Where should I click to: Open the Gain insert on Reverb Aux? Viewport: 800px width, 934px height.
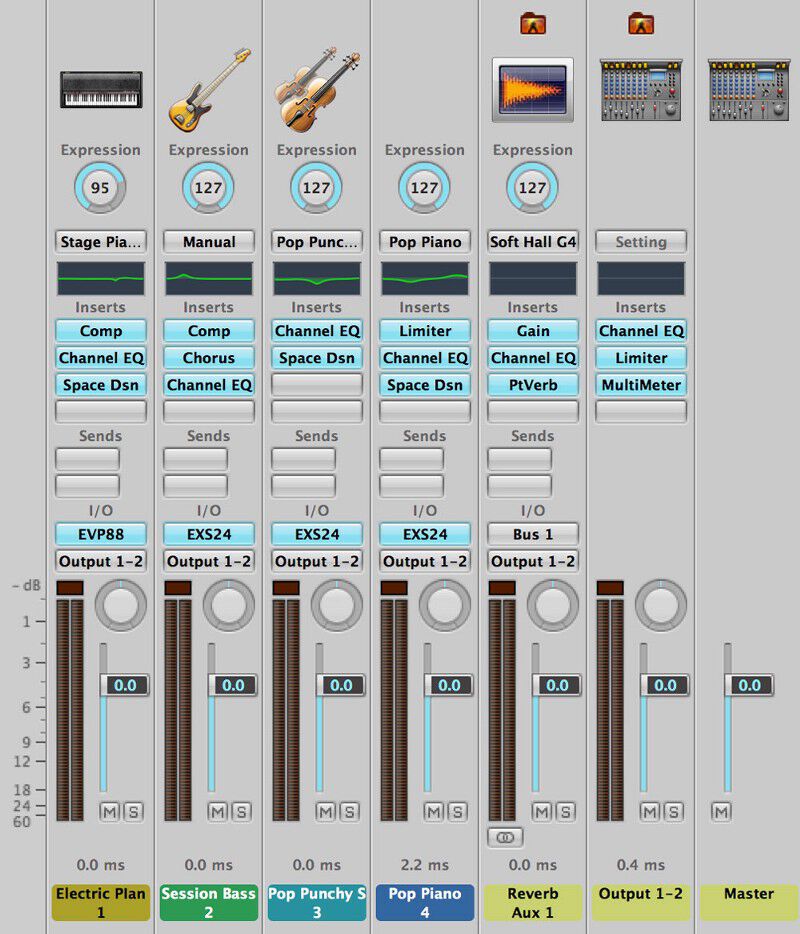(x=533, y=331)
